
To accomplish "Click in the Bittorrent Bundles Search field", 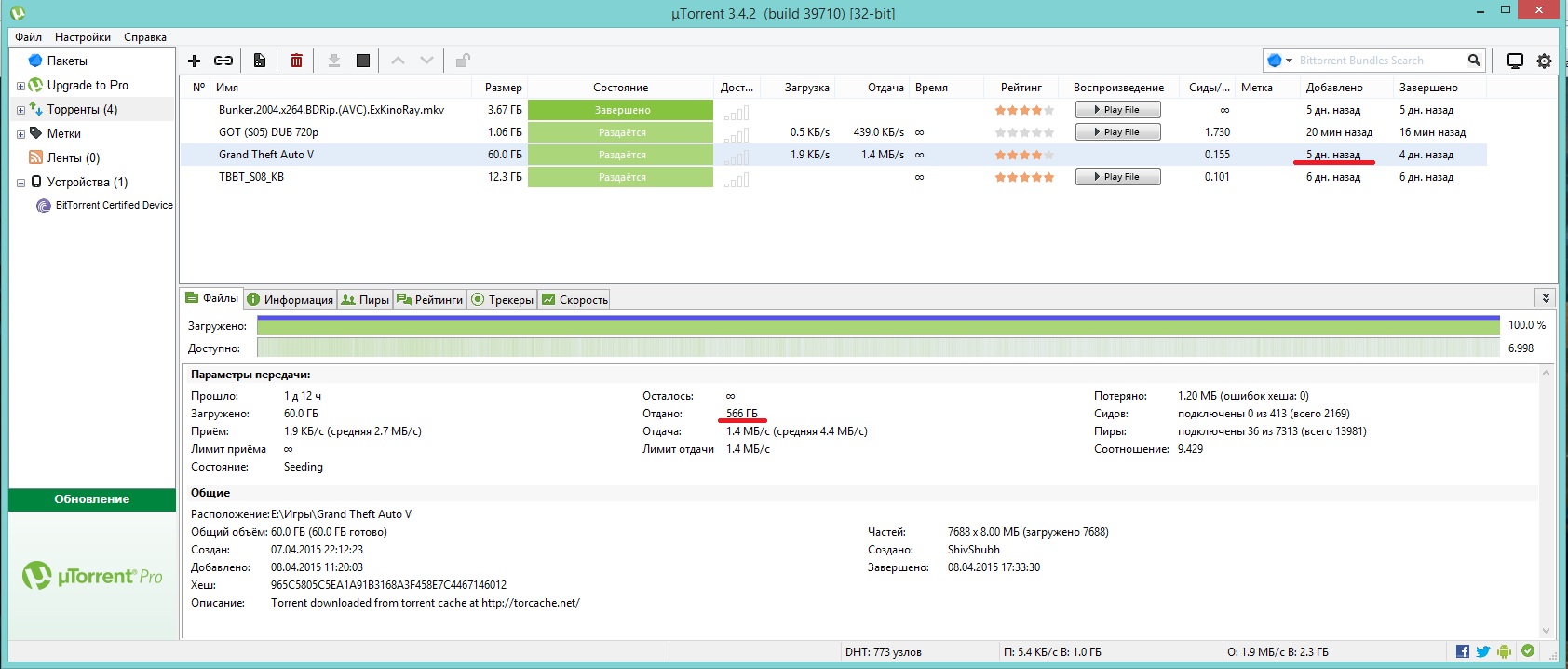I will point(1376,61).
